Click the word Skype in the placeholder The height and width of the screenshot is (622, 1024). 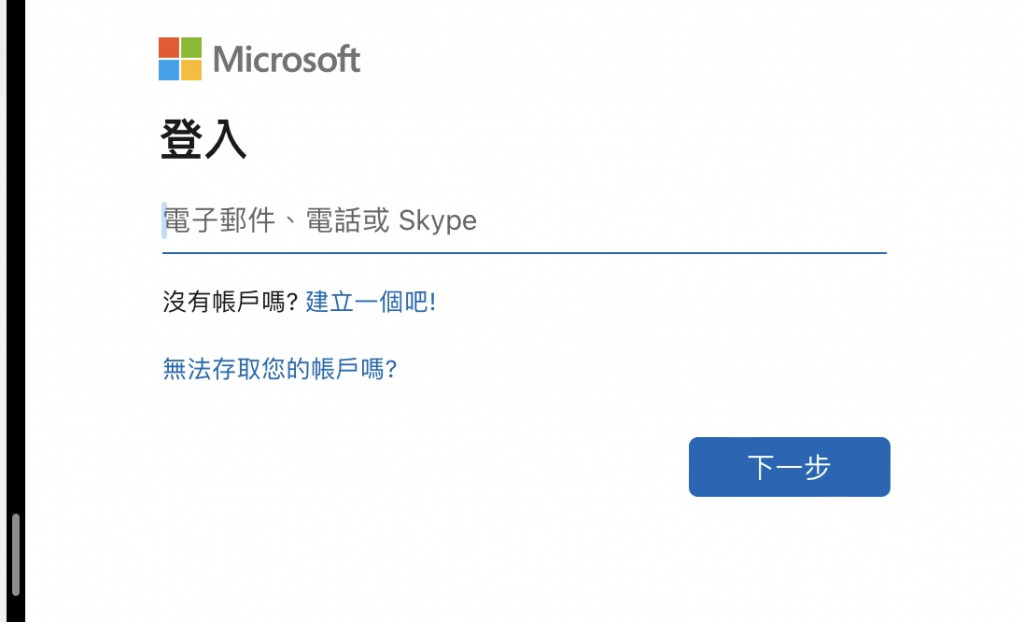(x=437, y=221)
